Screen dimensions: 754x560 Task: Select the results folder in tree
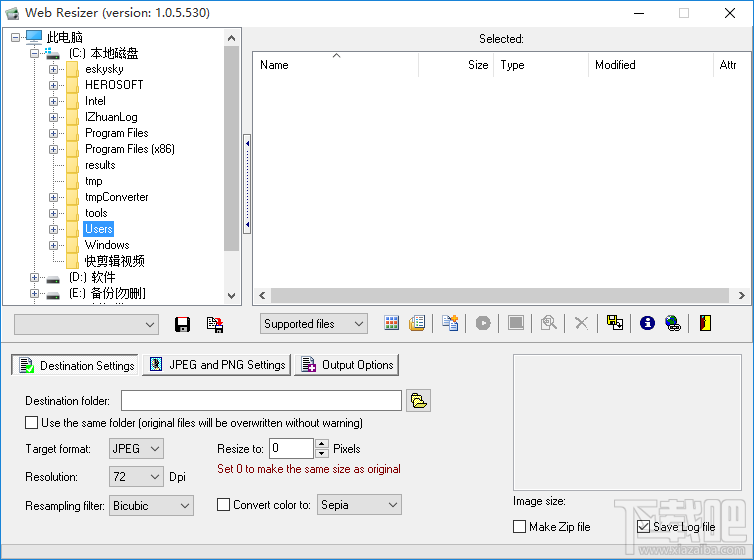(x=100, y=165)
